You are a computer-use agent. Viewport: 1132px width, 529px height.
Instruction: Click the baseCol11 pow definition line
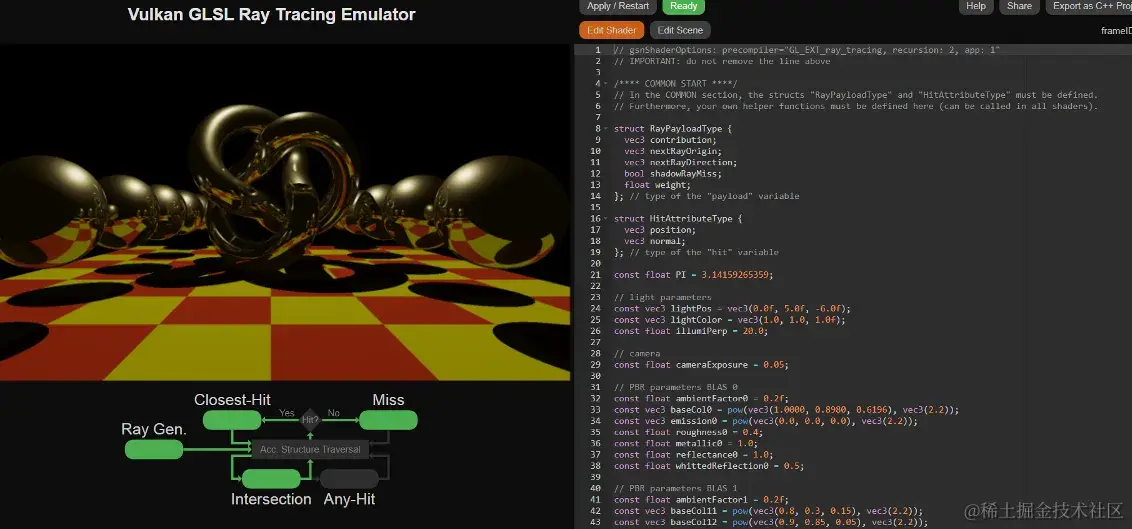click(768, 511)
